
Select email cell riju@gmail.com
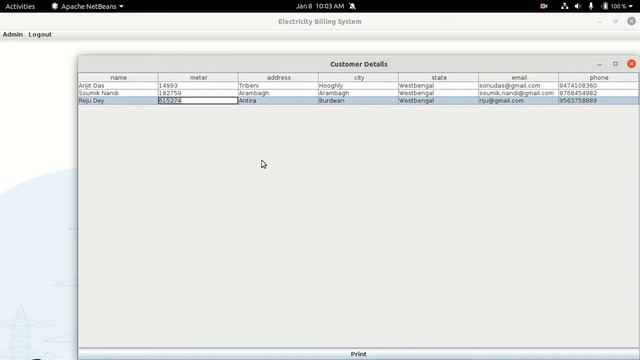pyautogui.click(x=518, y=100)
